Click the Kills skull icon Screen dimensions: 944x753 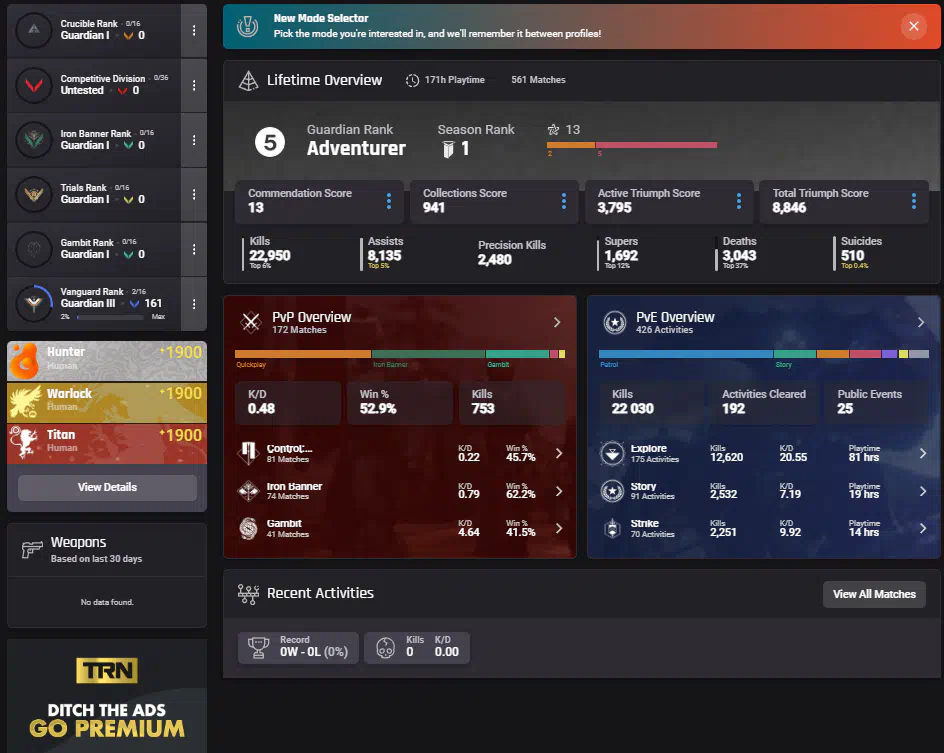[x=385, y=647]
